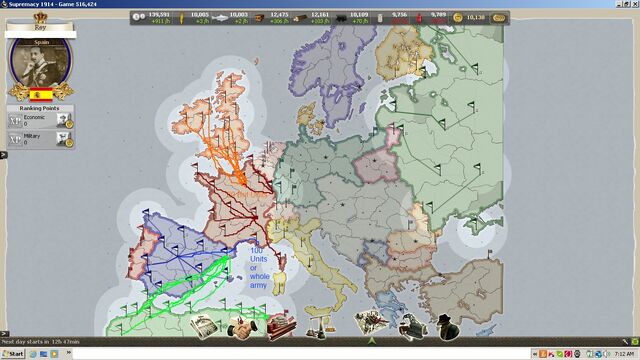Select the battle map icon
The image size is (640, 360).
[x=371, y=321]
